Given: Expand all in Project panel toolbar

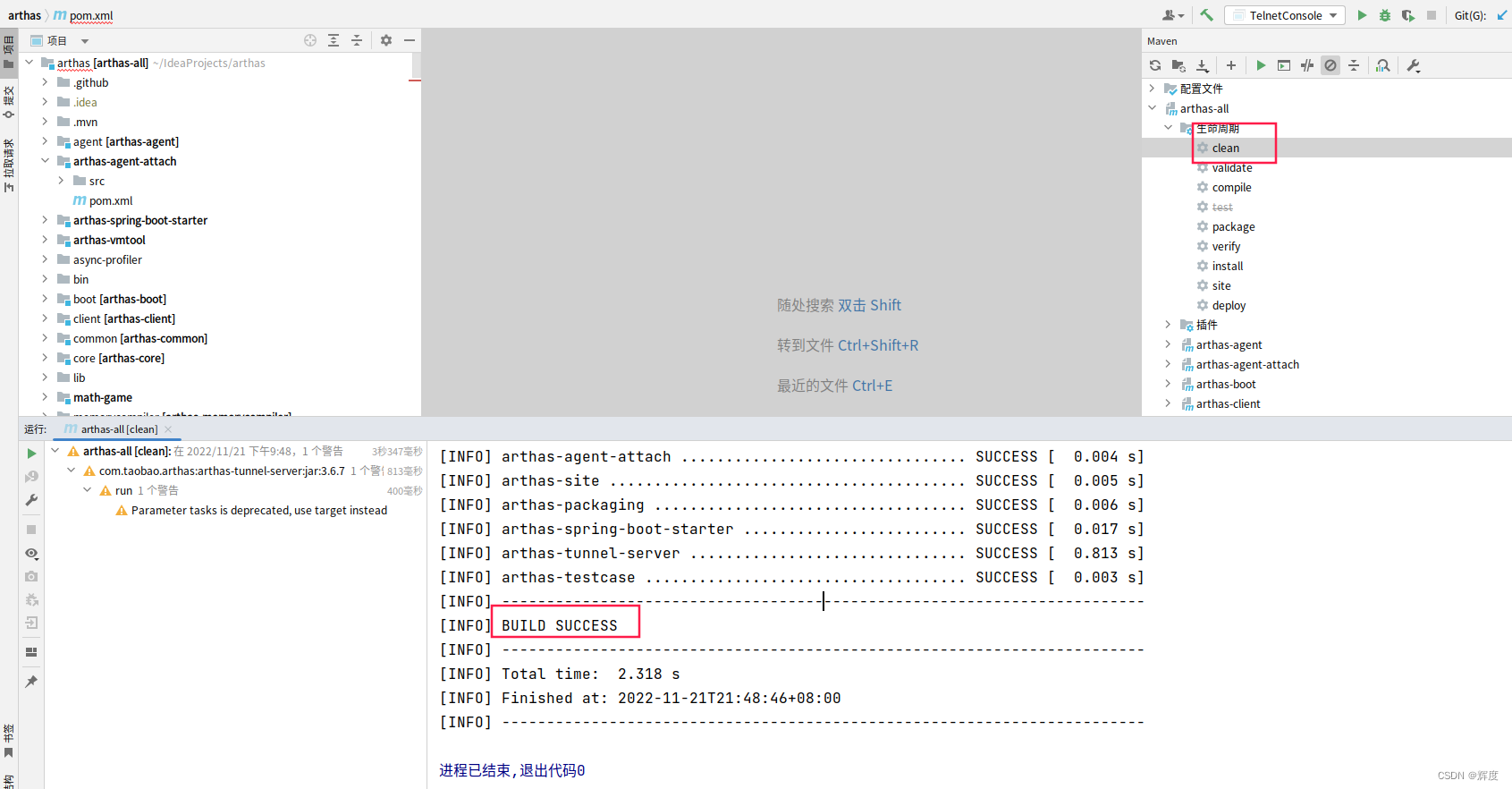Looking at the screenshot, I should point(334,40).
